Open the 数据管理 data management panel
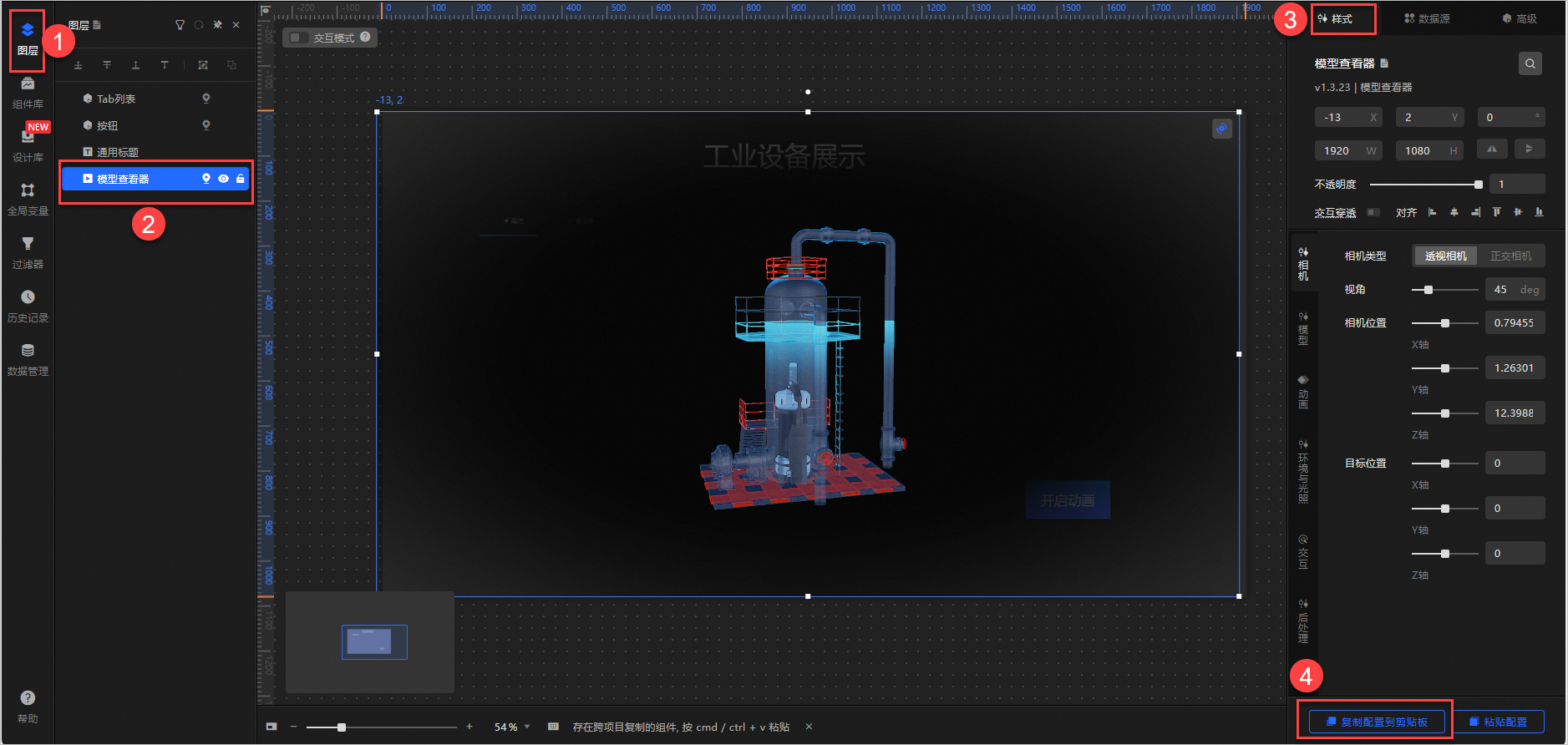The height and width of the screenshot is (745, 1568). pos(28,360)
